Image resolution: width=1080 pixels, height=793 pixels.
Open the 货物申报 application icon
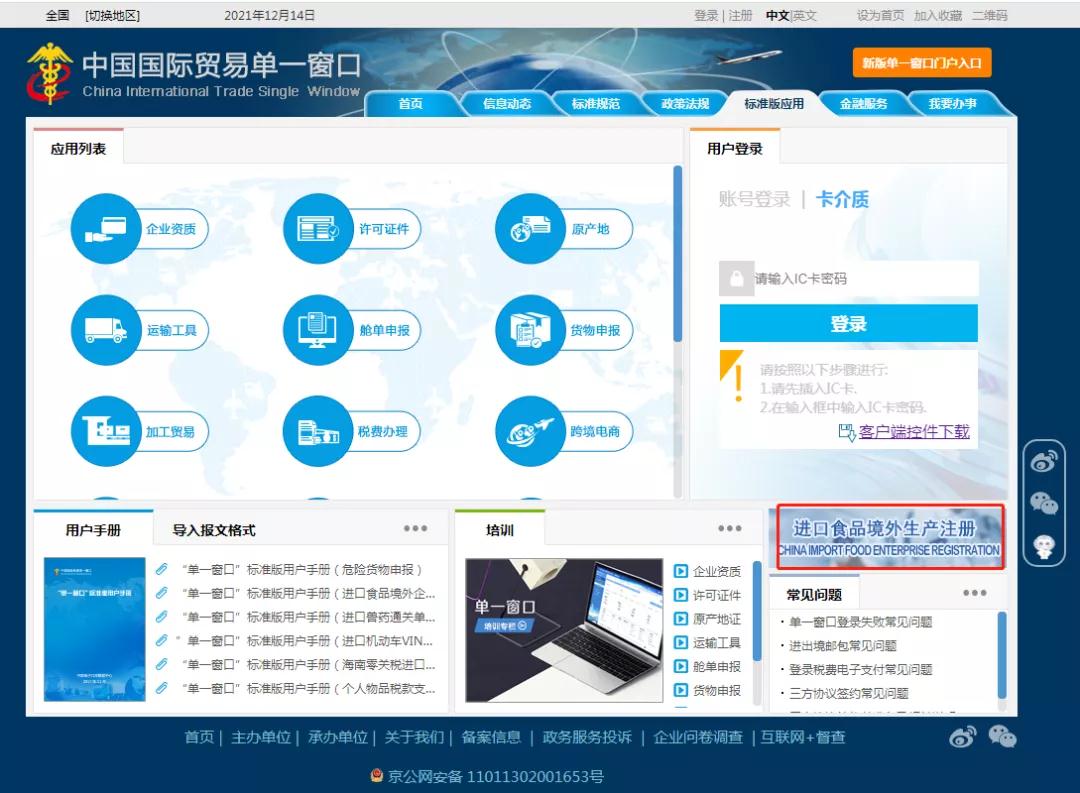(x=530, y=330)
